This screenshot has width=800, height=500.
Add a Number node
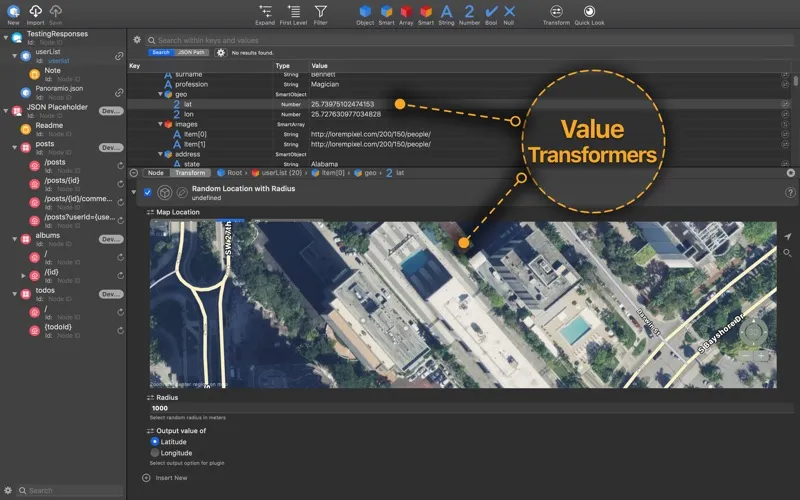click(469, 11)
